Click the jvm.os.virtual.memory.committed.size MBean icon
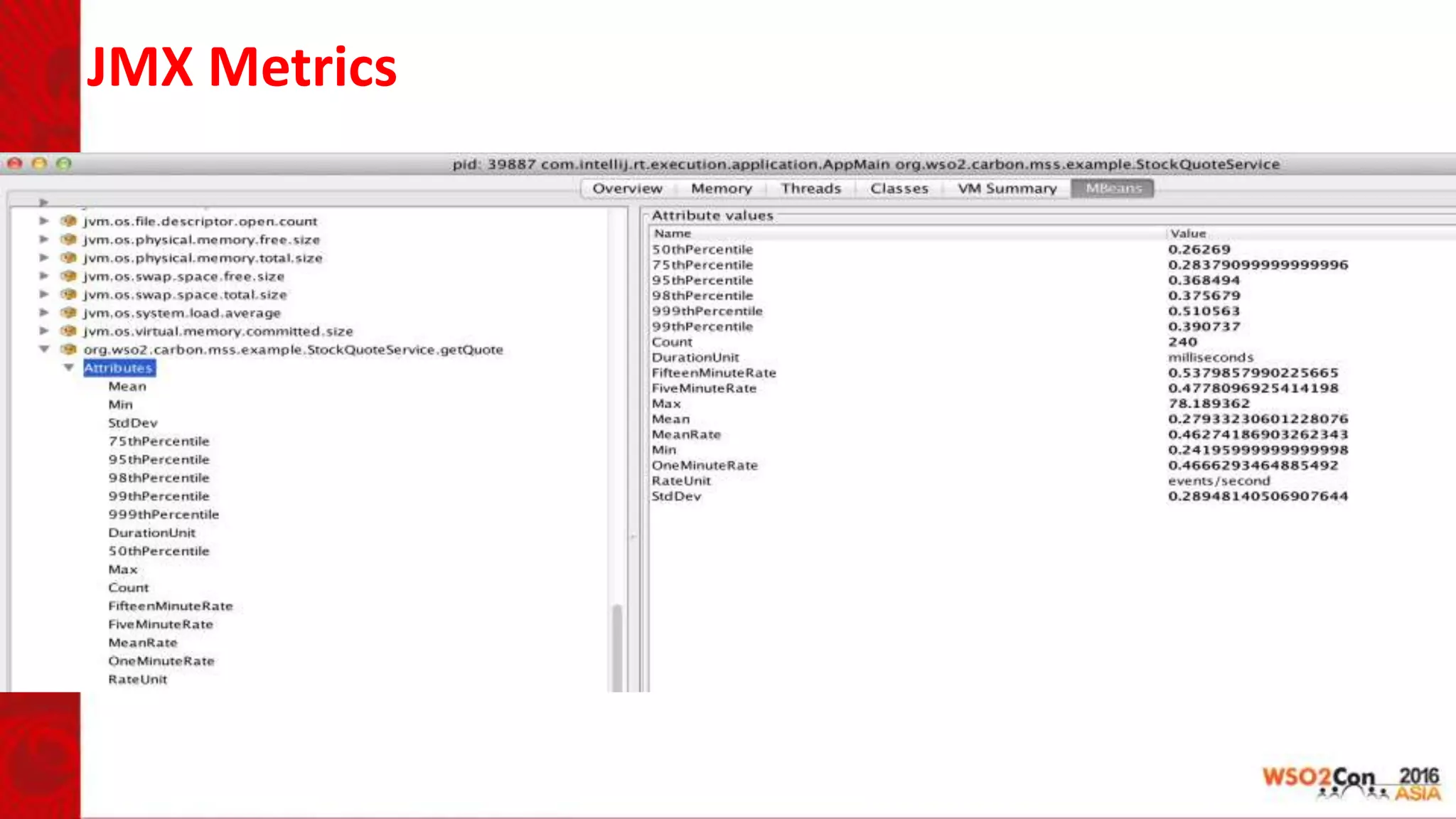Viewport: 1456px width, 819px height. tap(69, 331)
